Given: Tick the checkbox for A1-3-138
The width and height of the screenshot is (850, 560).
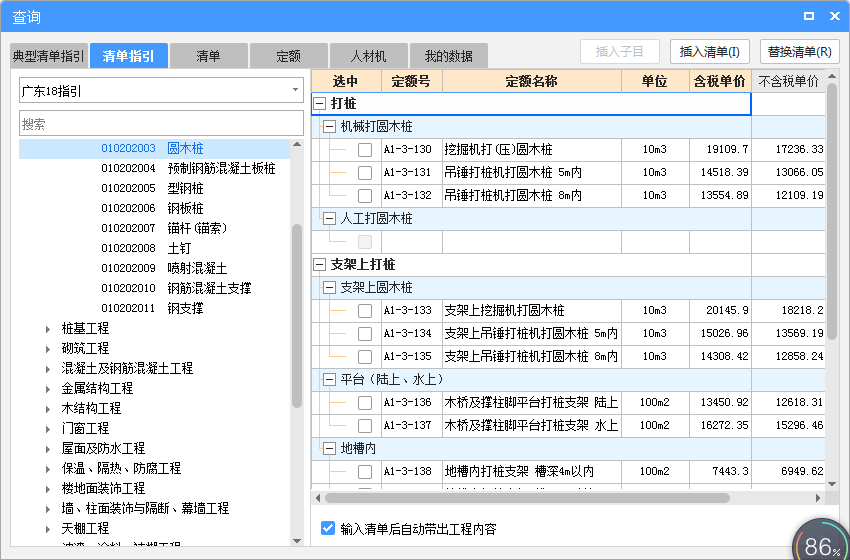Looking at the screenshot, I should click(x=365, y=472).
